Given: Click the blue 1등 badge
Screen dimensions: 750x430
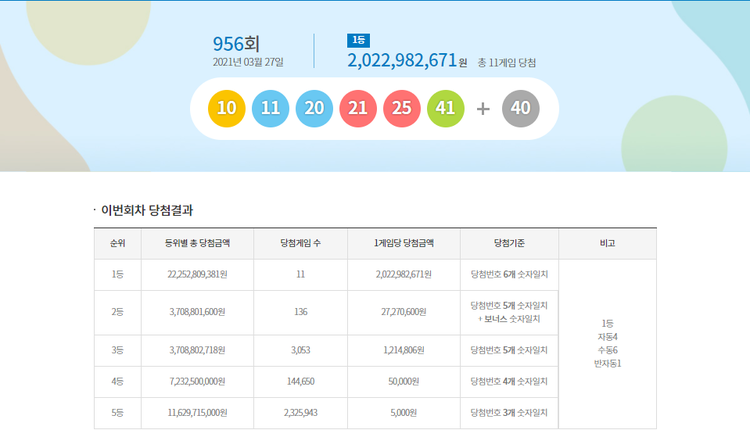Looking at the screenshot, I should (x=358, y=40).
